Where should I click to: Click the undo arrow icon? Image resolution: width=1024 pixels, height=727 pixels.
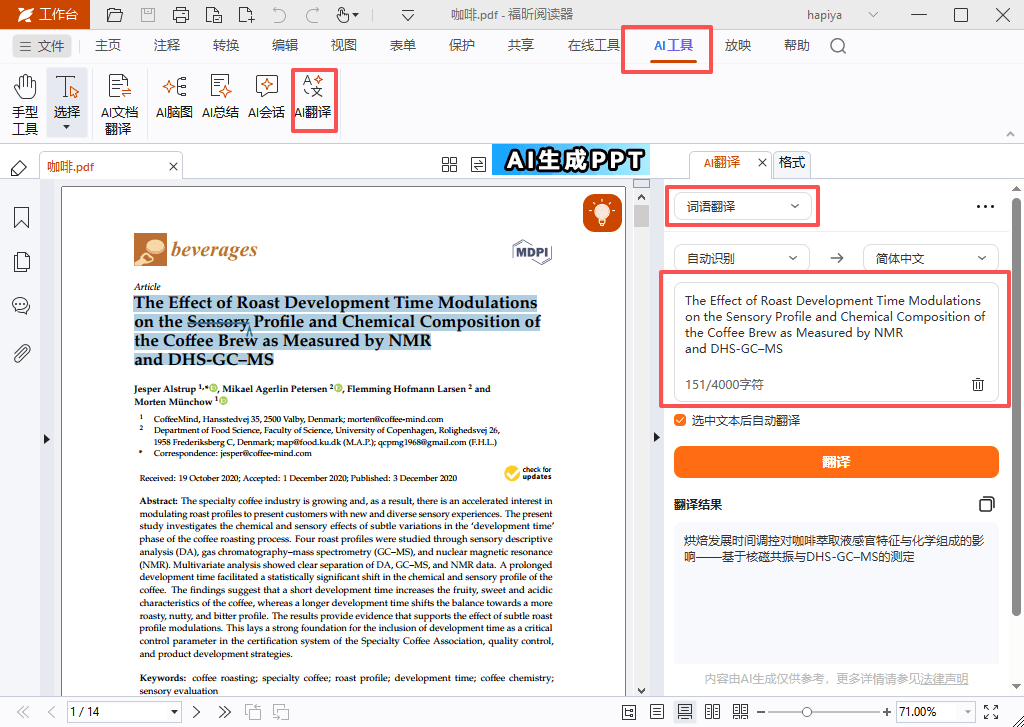click(x=279, y=14)
